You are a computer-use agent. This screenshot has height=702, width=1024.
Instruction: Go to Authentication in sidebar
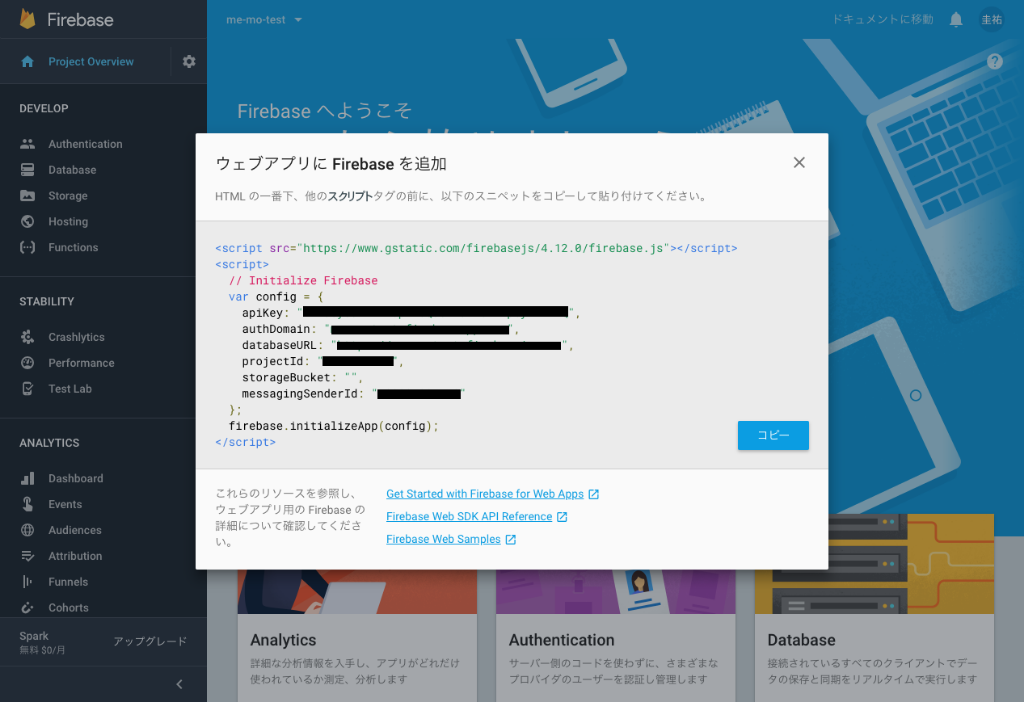click(85, 144)
